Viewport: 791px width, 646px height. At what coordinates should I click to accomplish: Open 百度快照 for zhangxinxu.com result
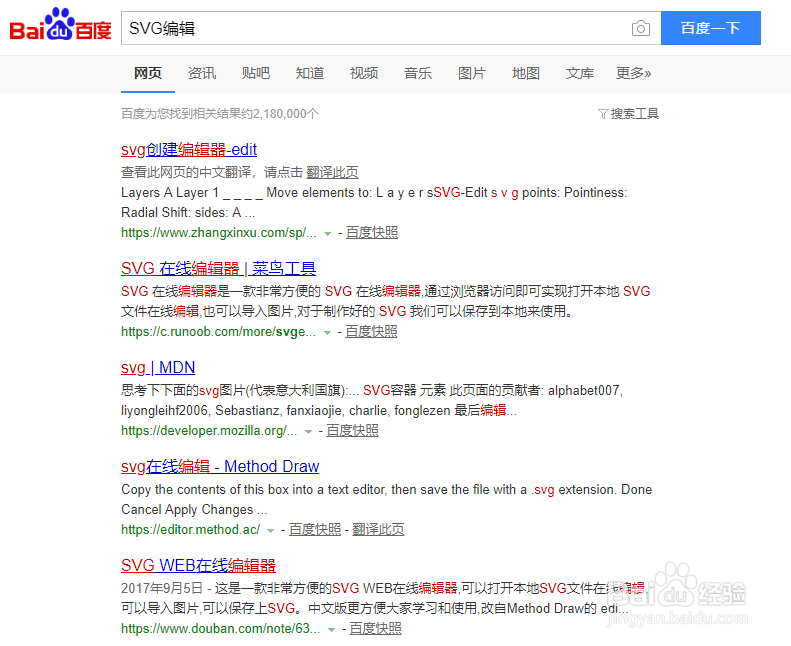tap(372, 232)
